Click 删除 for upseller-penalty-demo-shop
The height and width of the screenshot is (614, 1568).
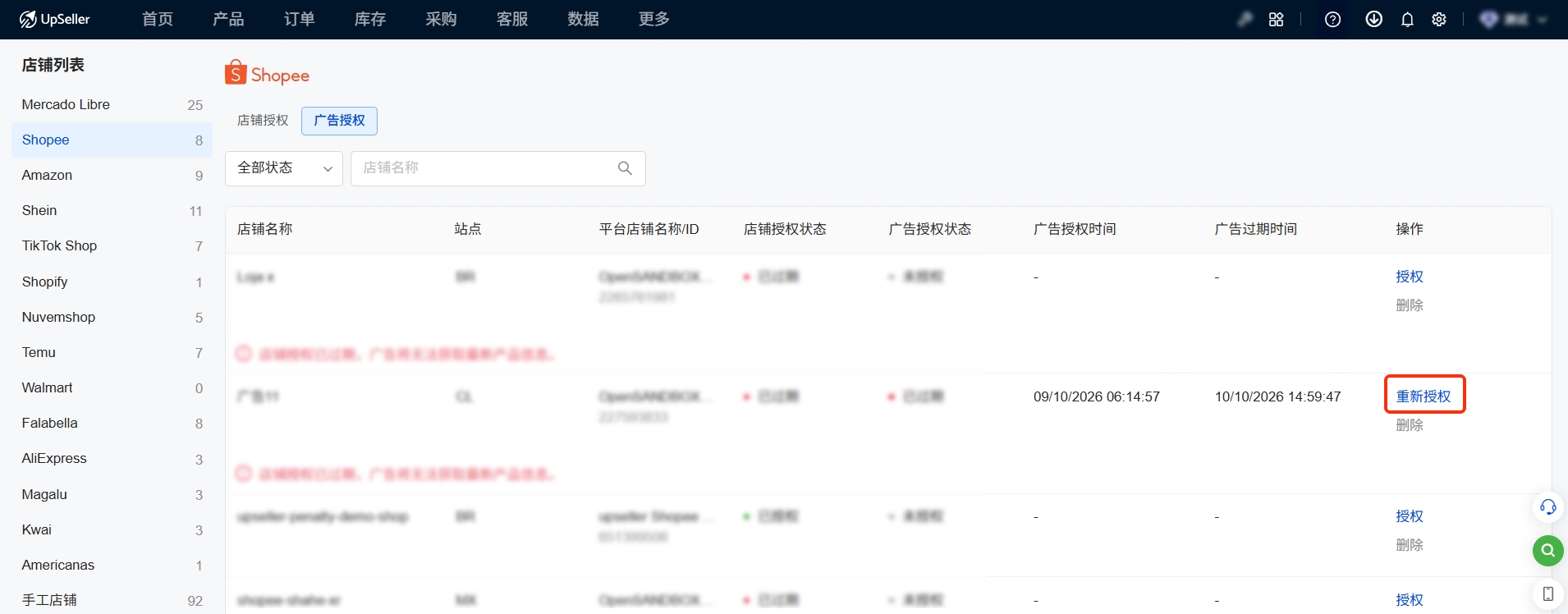click(1410, 545)
